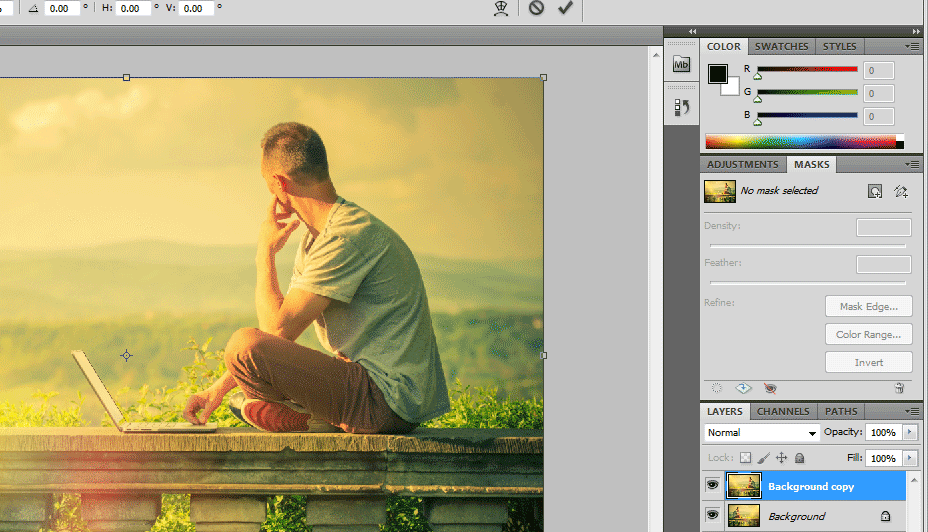928x532 pixels.
Task: Toggle lock image pixels brush icon
Action: pos(763,458)
